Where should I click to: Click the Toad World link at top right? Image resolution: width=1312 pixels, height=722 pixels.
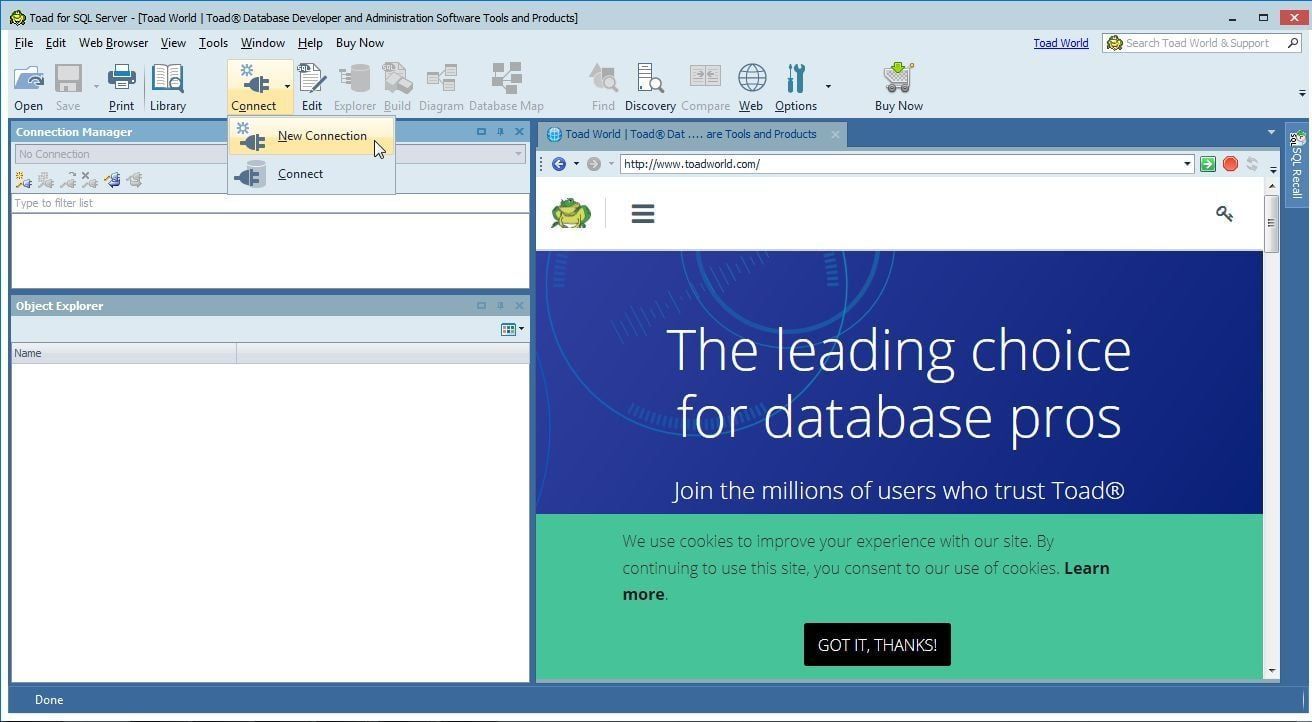1061,43
